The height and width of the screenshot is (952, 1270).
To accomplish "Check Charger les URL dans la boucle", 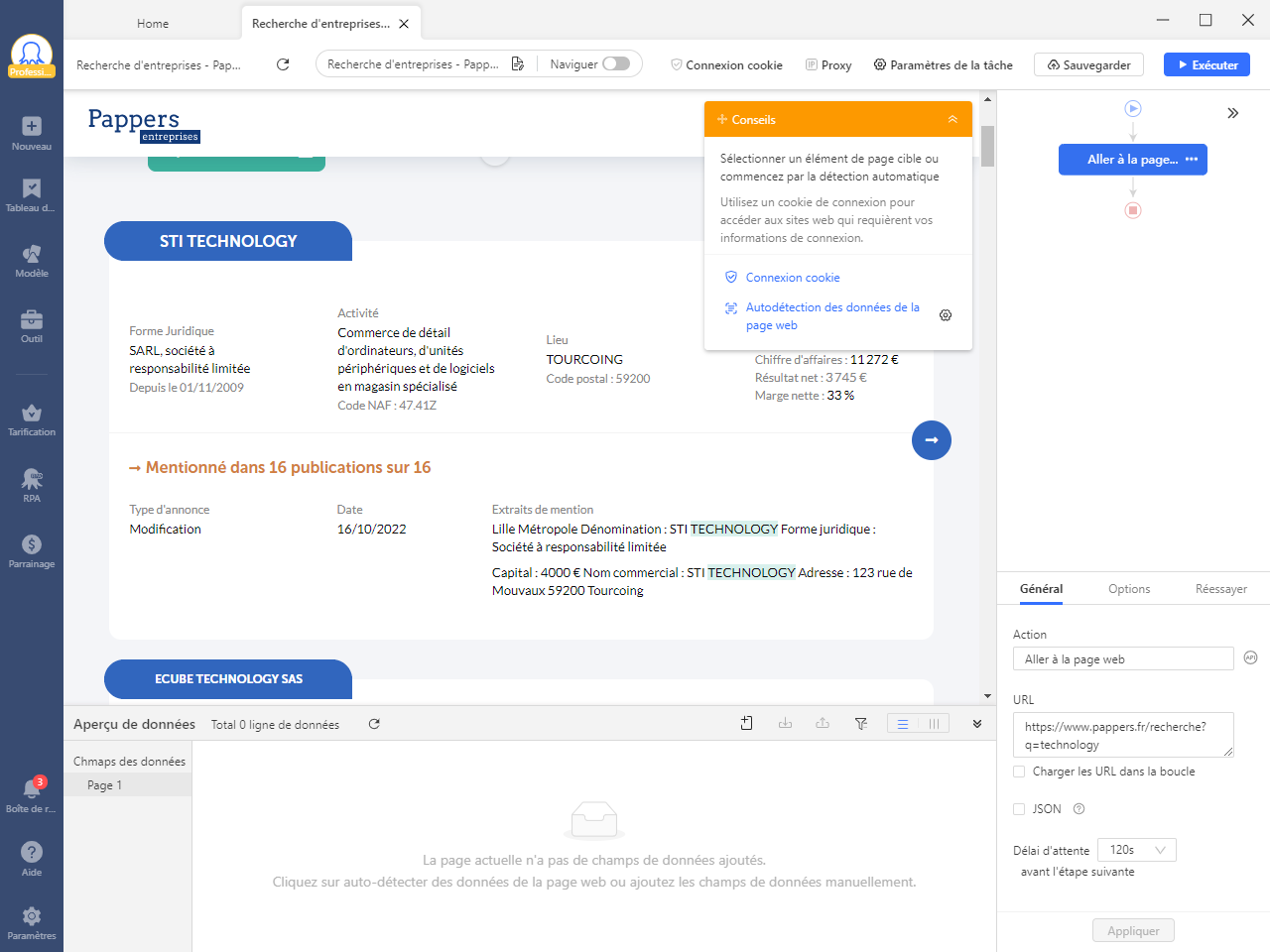I will 1019,772.
